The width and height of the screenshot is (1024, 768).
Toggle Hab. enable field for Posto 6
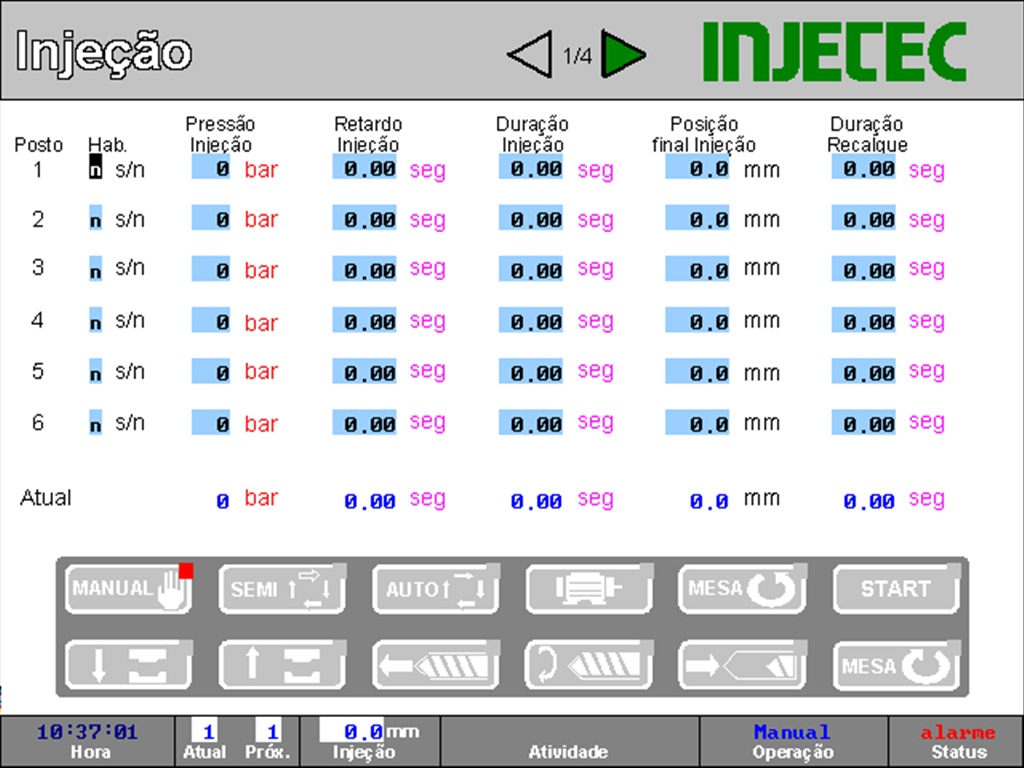click(x=95, y=424)
